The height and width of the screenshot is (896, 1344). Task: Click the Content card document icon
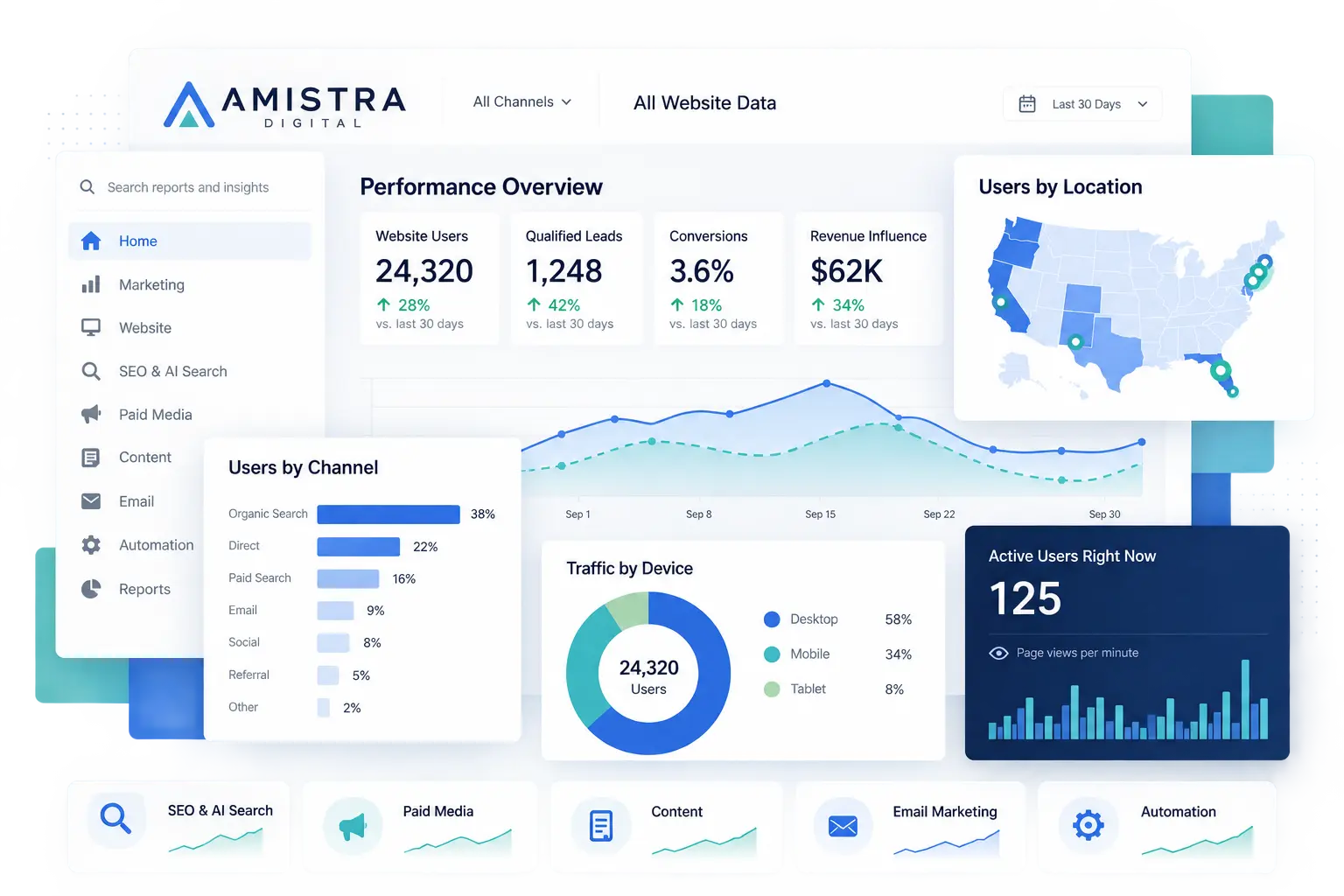tap(601, 826)
